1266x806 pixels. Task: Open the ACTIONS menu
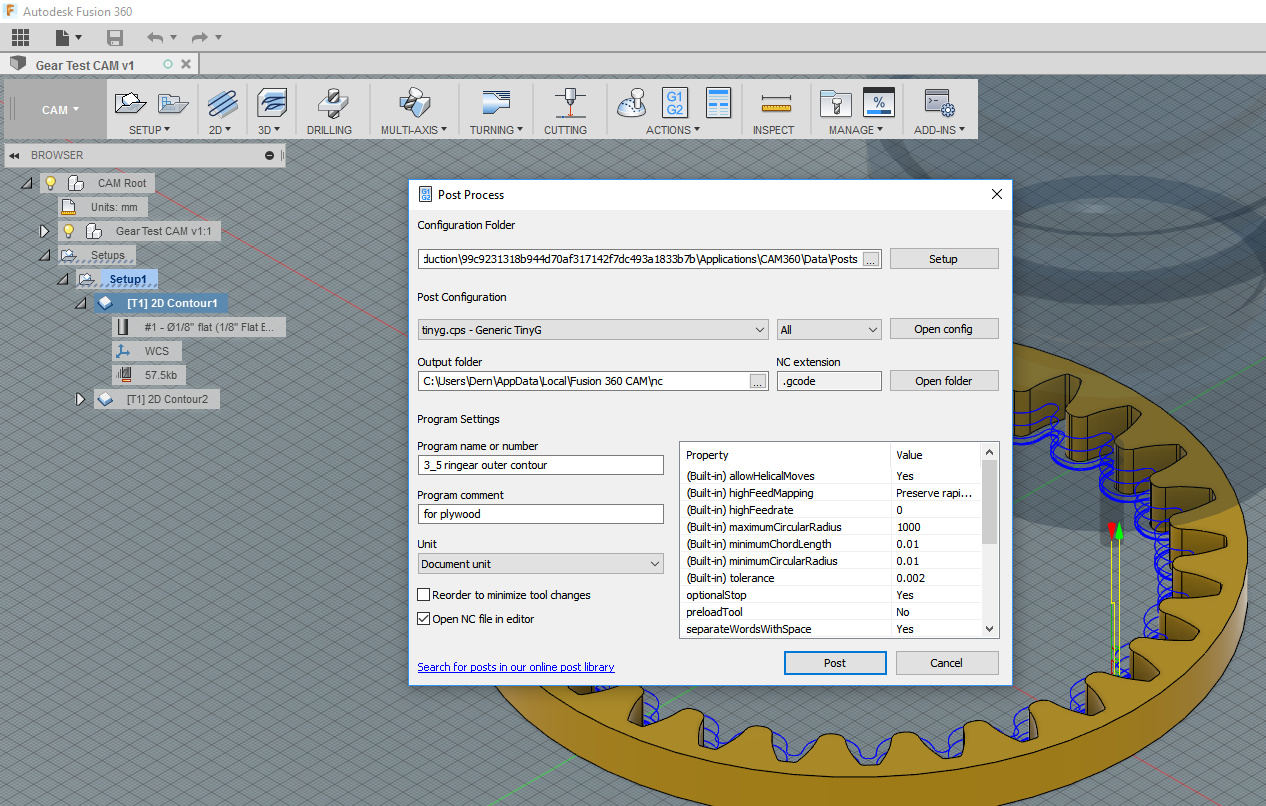pos(673,130)
